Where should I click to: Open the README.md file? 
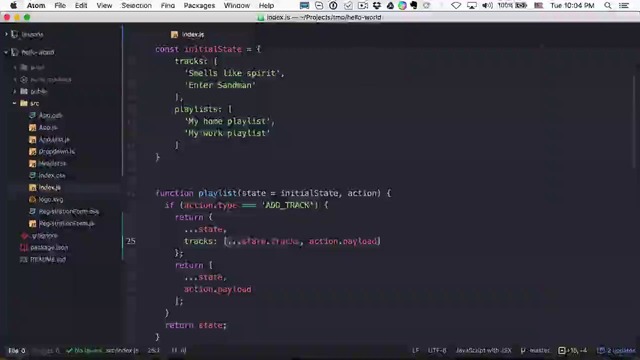coord(48,259)
